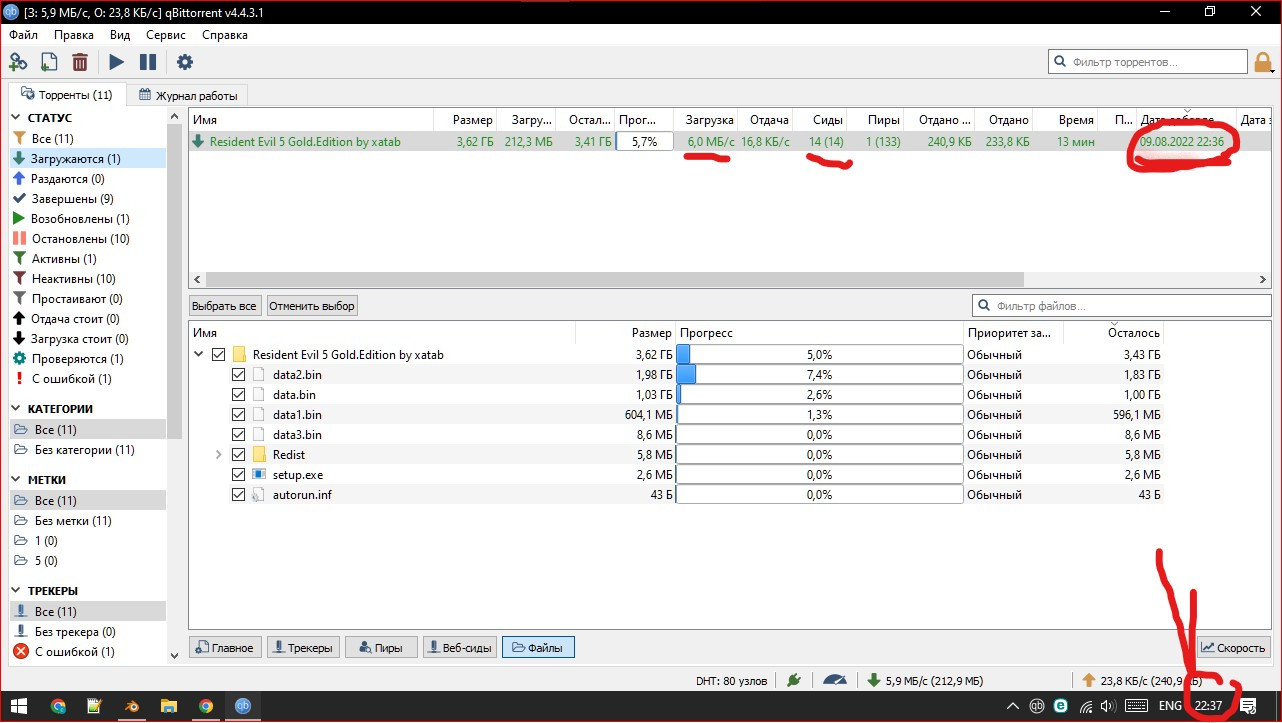Click the file filter search field
Screen dimensions: 1282x723
pos(1121,306)
